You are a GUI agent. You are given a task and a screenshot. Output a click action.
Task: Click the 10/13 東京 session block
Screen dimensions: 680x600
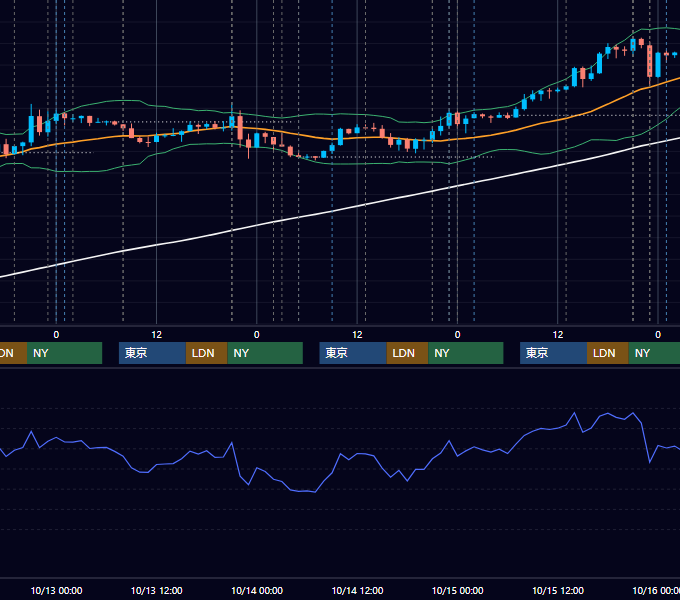pos(152,353)
